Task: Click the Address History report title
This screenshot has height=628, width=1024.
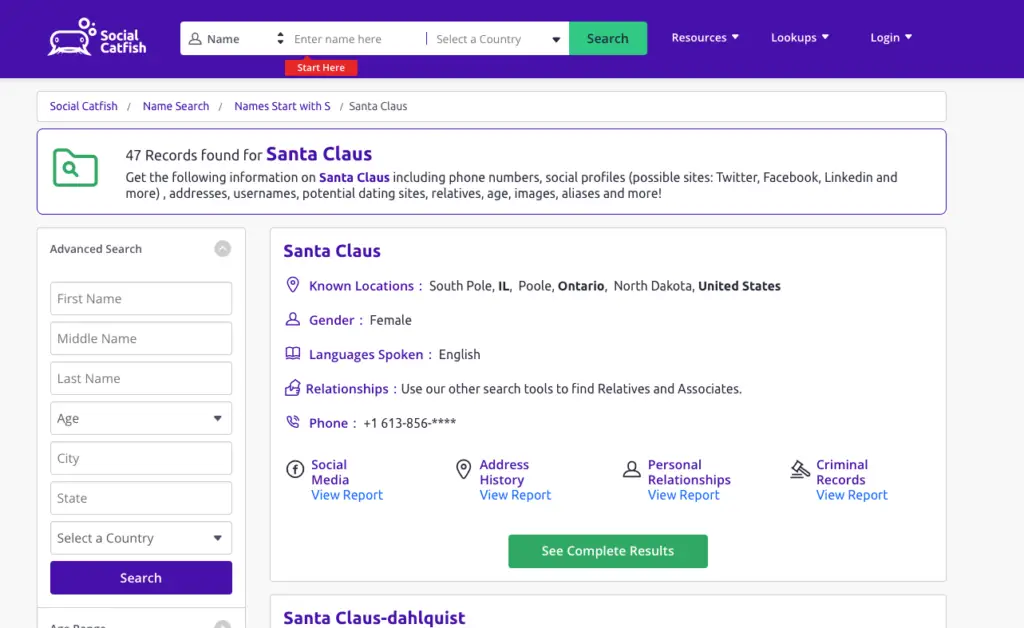Action: 504,472
